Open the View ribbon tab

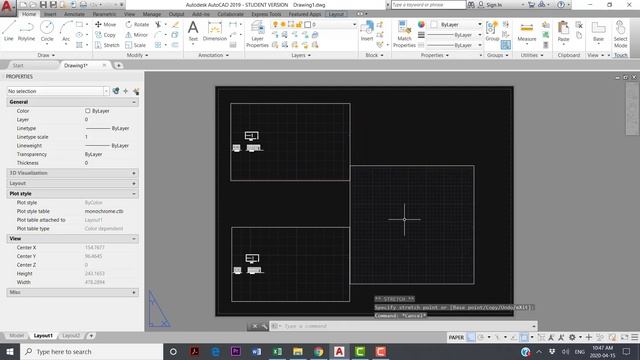coord(129,14)
